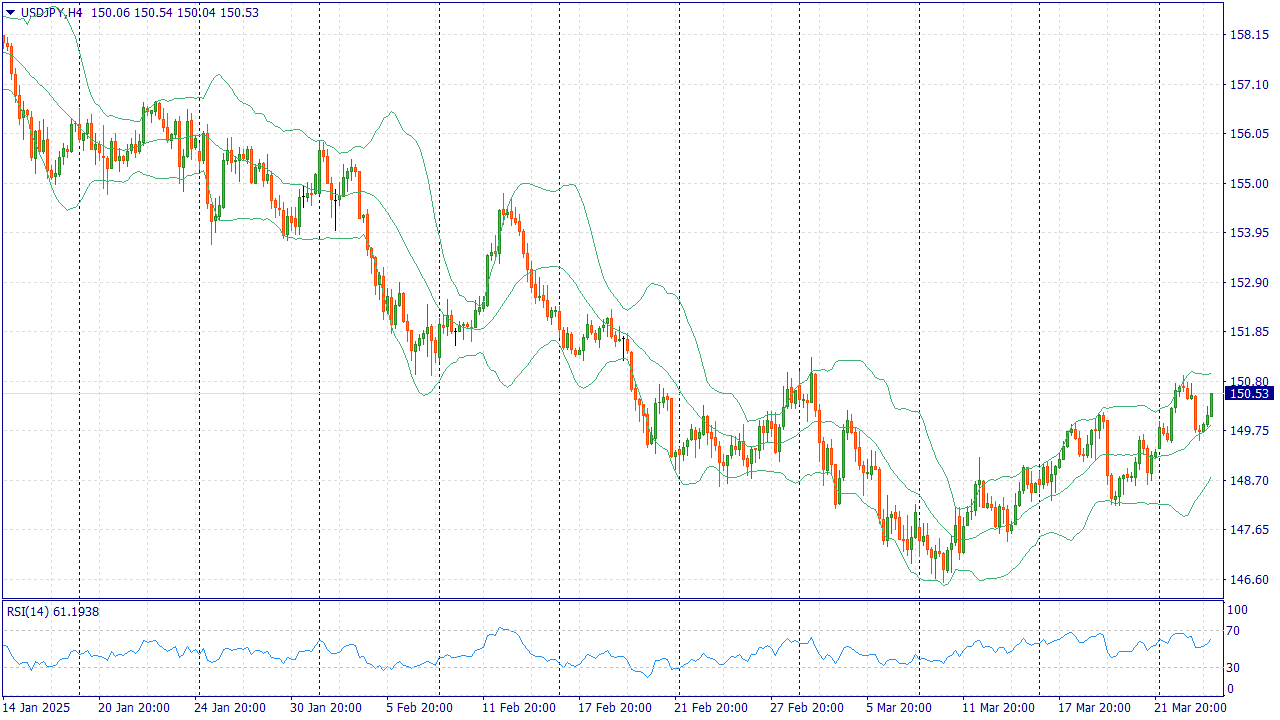This screenshot has width=1280, height=720.
Task: Click the RSI 70 level label
Action: (x=1234, y=631)
